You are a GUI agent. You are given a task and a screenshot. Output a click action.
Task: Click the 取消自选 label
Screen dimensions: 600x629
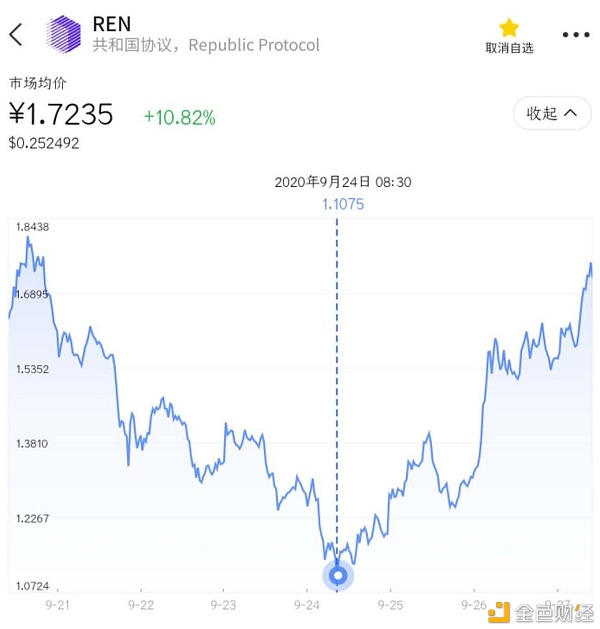click(x=509, y=48)
